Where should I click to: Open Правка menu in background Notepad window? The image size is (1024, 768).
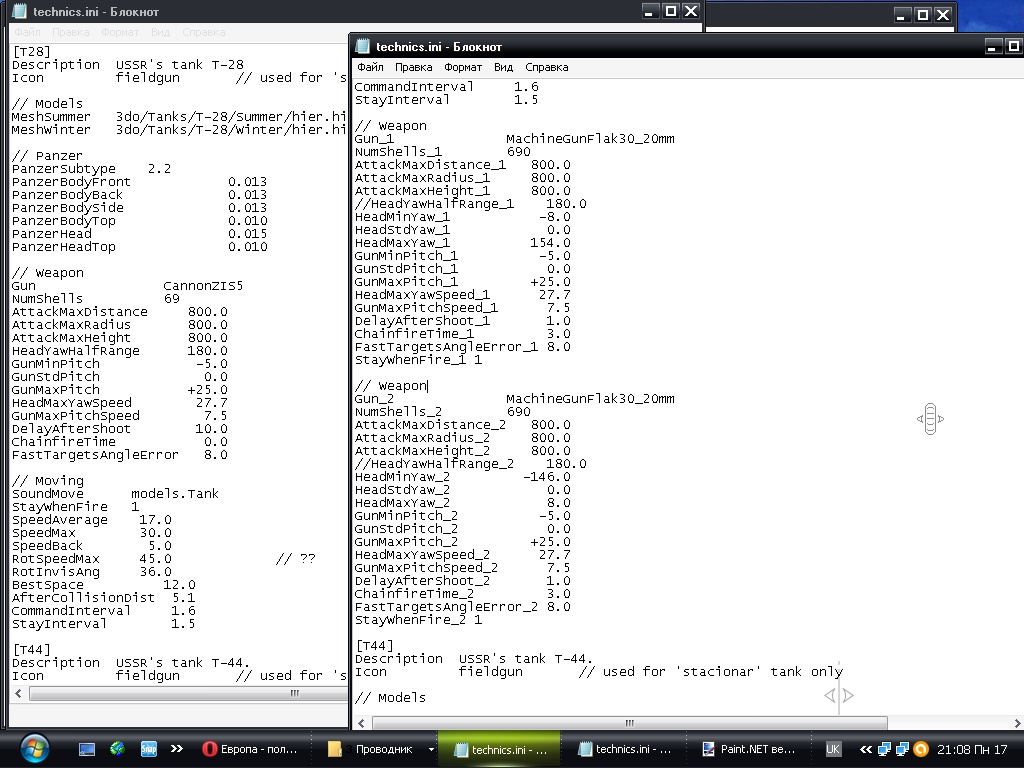click(71, 32)
